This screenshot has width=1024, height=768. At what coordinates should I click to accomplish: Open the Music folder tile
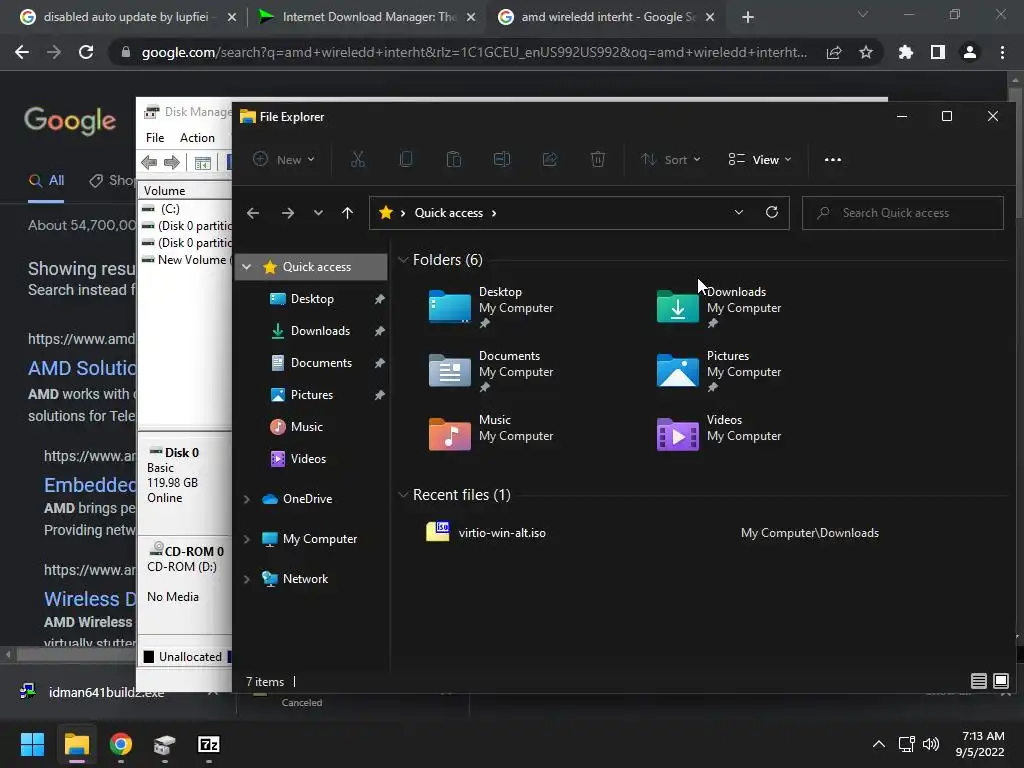[491, 433]
